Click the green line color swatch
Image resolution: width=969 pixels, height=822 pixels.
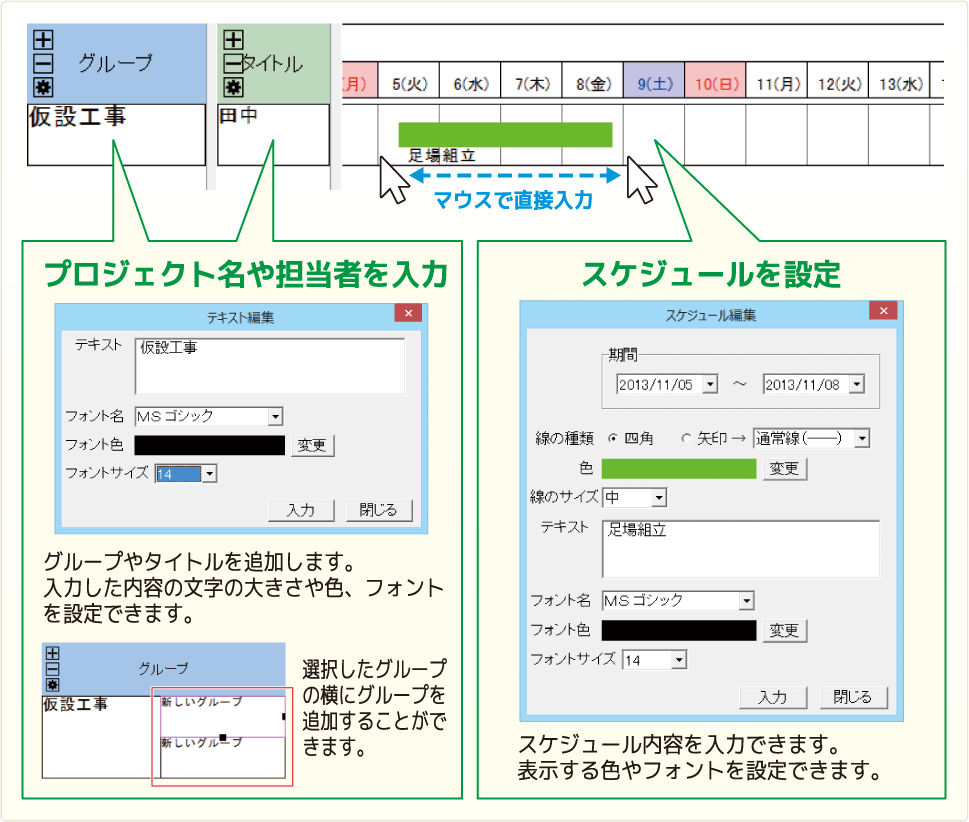(679, 469)
